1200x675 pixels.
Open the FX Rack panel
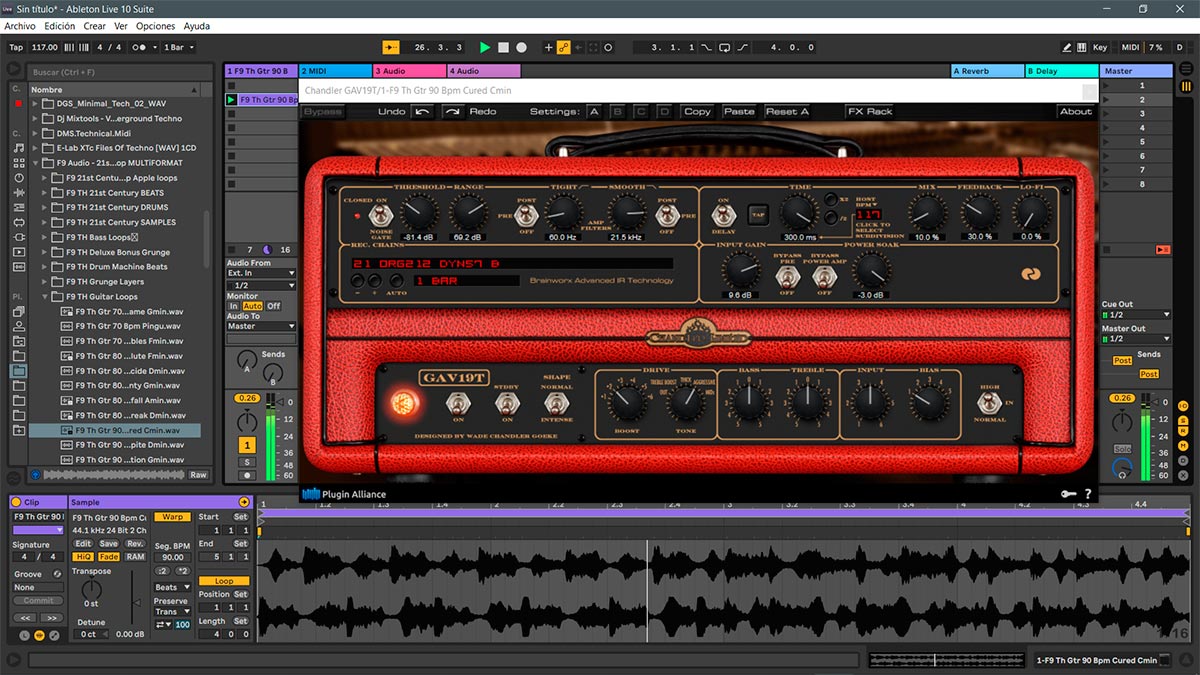click(870, 112)
